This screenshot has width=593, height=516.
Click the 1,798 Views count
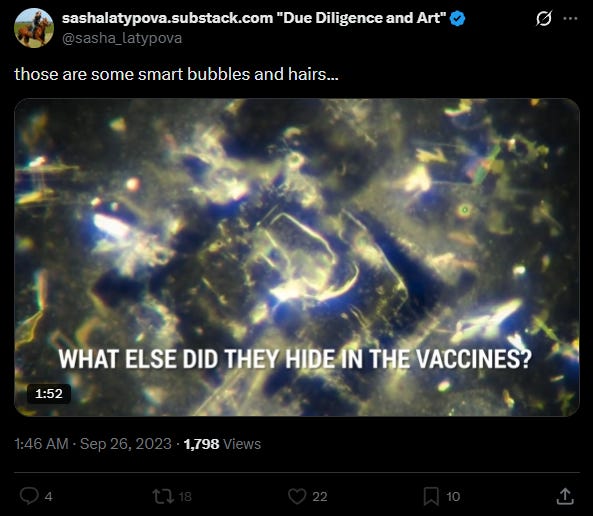(222, 444)
